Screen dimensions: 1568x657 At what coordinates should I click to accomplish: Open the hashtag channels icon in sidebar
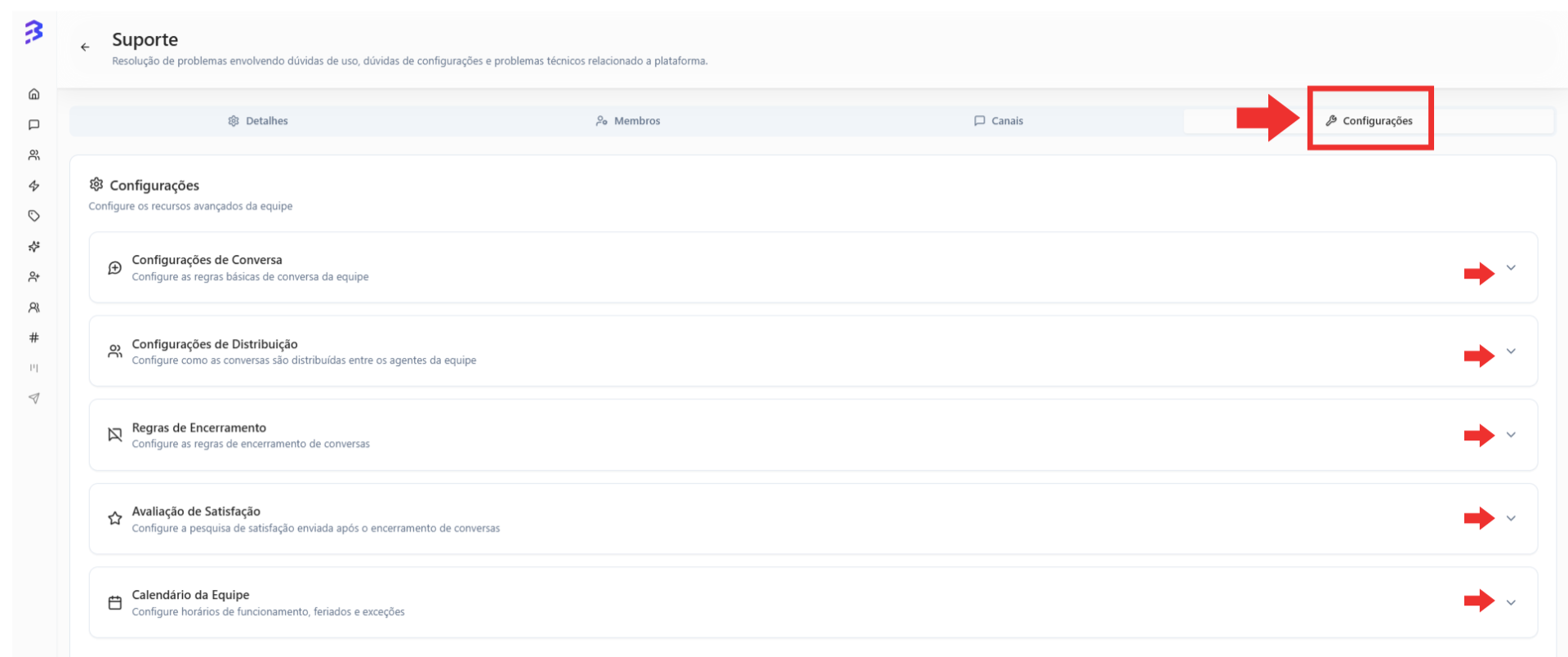(x=34, y=337)
